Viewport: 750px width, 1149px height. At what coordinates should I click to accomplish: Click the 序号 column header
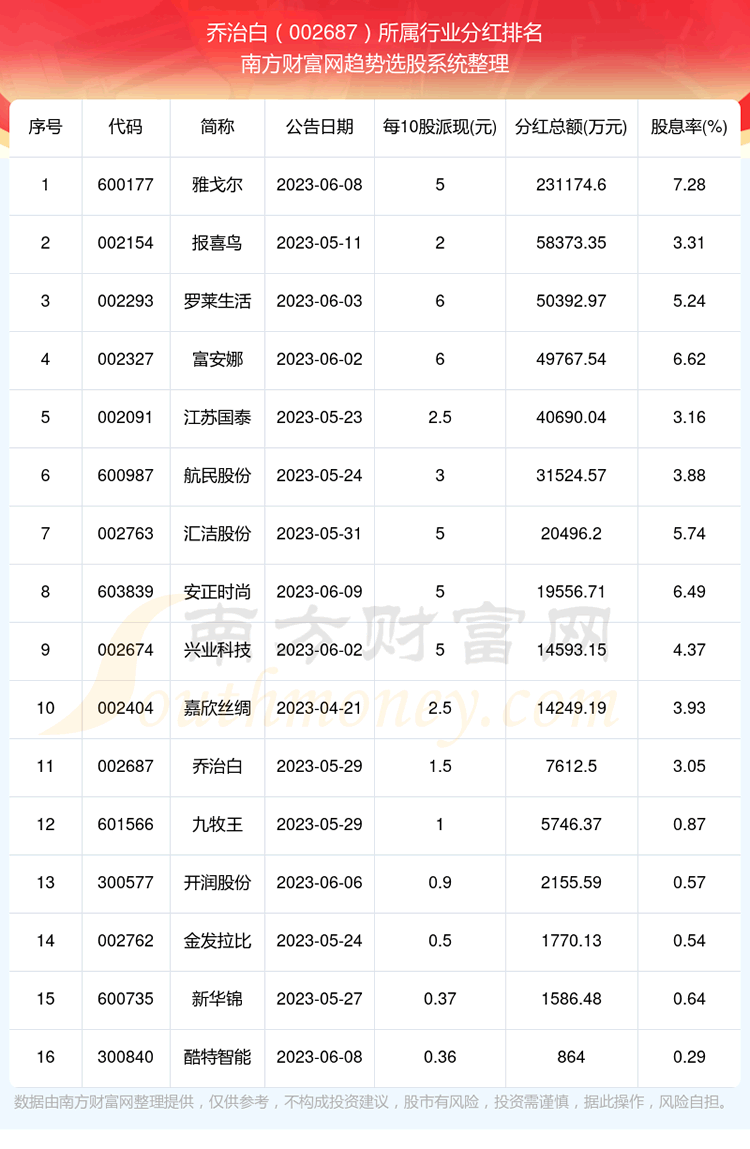pyautogui.click(x=45, y=127)
